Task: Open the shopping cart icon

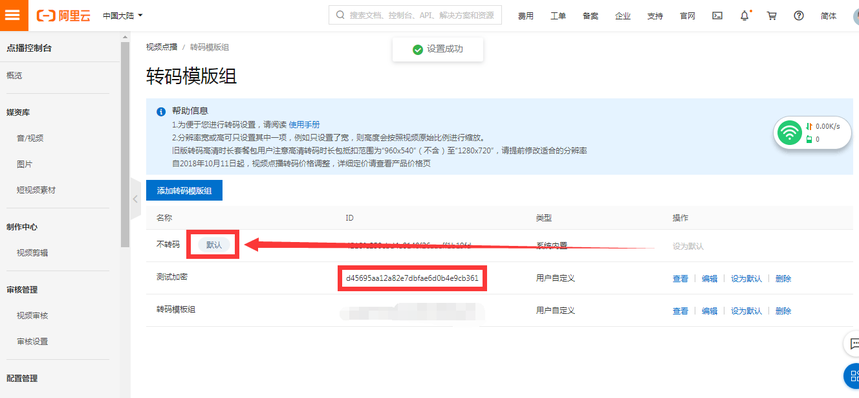Action: [771, 15]
